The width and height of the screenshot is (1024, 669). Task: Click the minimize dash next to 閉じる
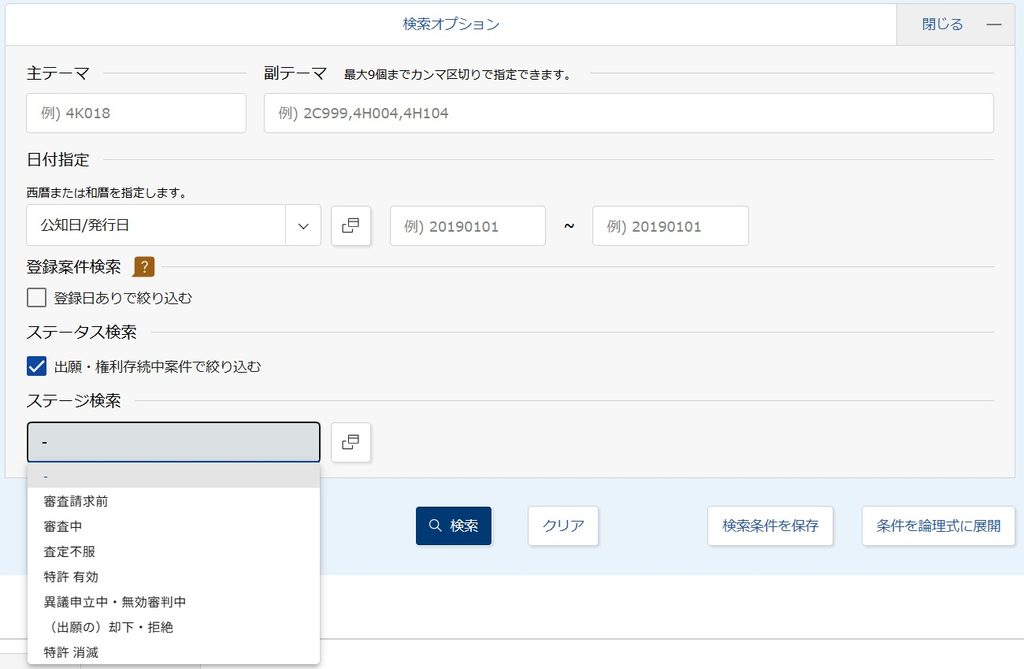tap(994, 24)
